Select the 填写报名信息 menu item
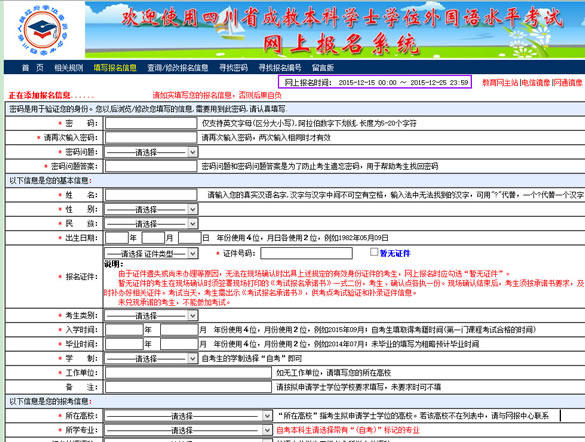 tap(115, 68)
